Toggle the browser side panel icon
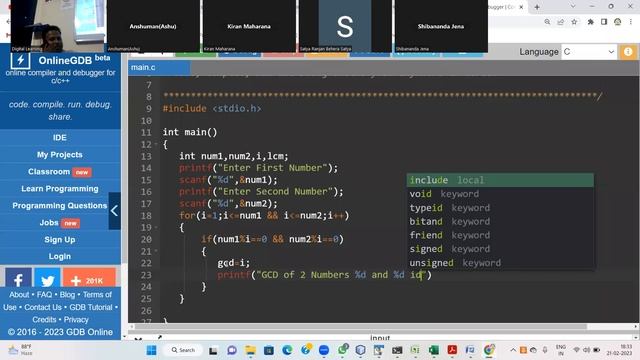The image size is (640, 360). pyautogui.click(x=604, y=22)
